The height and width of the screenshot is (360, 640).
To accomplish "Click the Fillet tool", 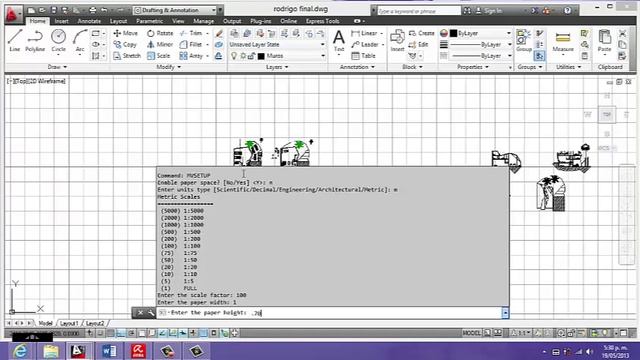I will click(191, 44).
